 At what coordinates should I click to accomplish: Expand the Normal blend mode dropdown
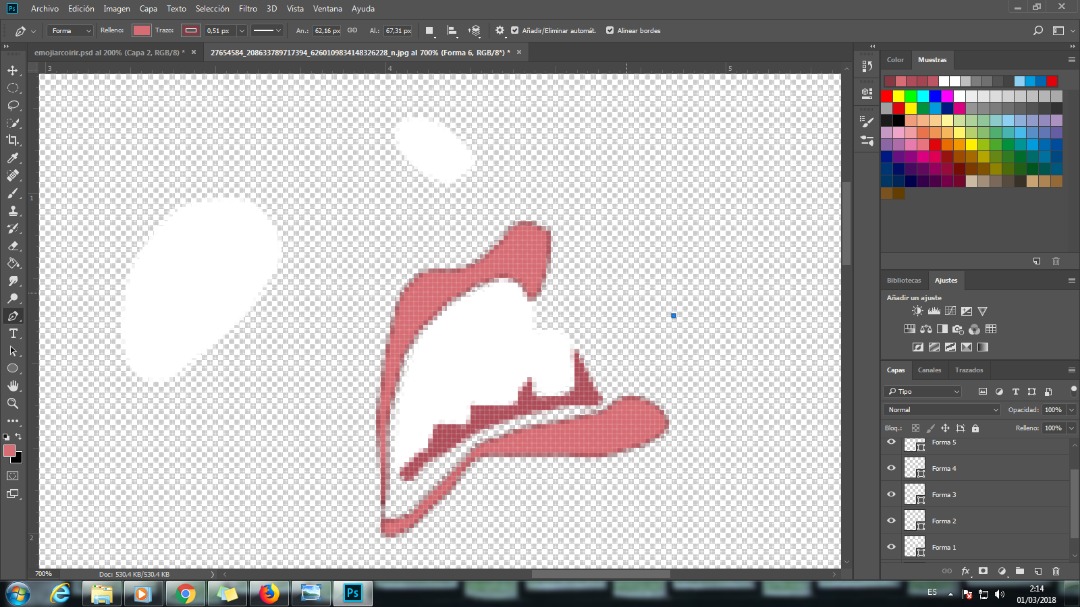[942, 410]
